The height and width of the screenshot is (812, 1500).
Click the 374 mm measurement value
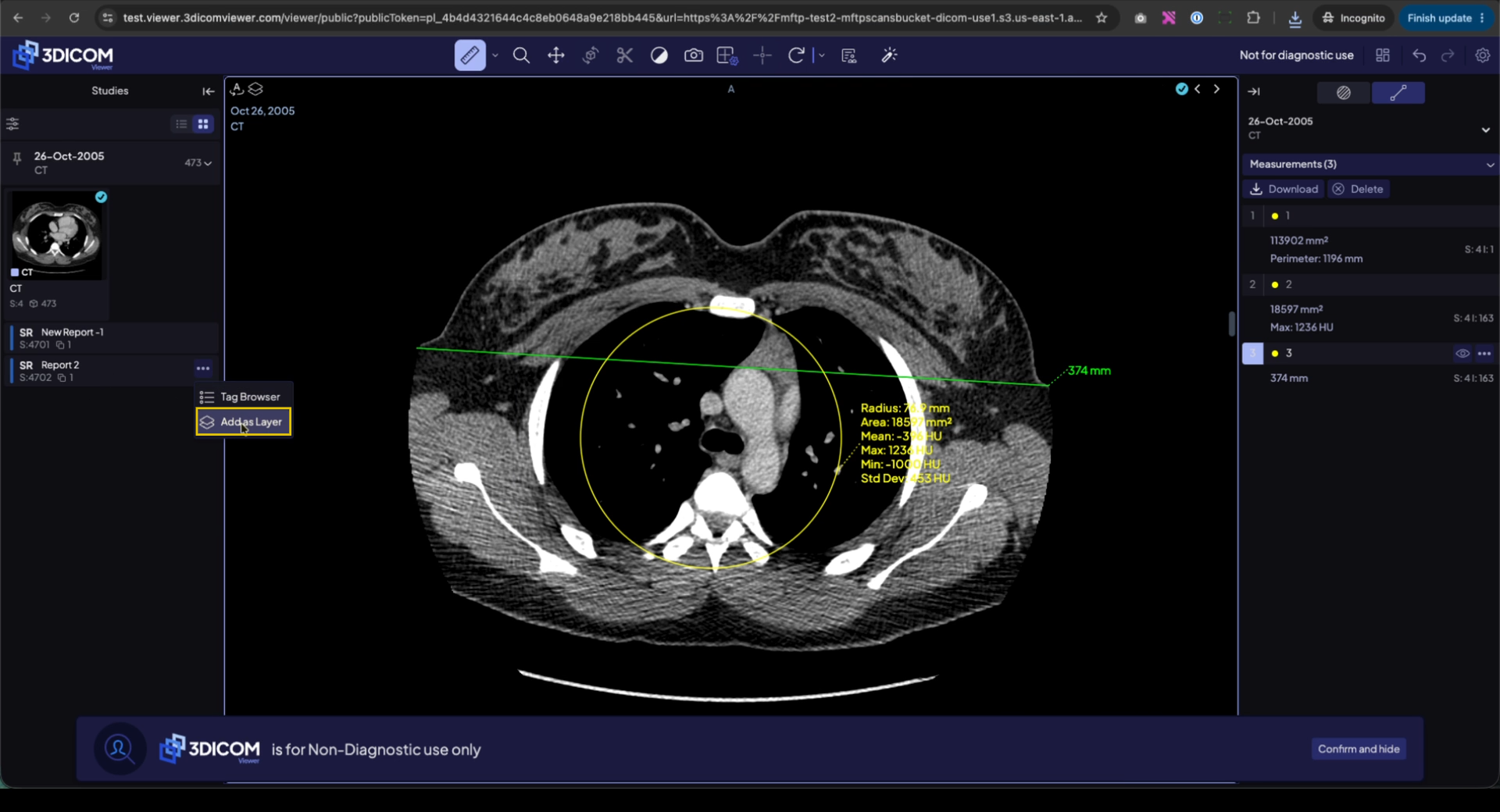coord(1288,378)
